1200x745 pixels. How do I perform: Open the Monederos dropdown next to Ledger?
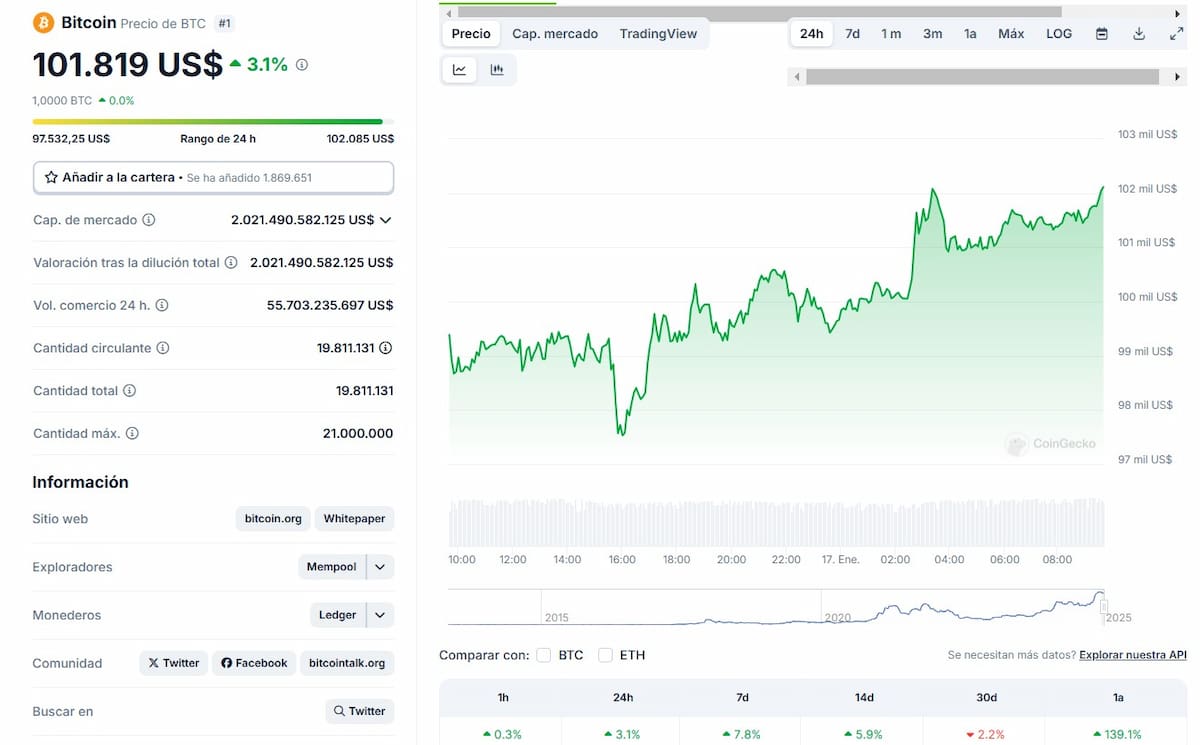coord(379,614)
